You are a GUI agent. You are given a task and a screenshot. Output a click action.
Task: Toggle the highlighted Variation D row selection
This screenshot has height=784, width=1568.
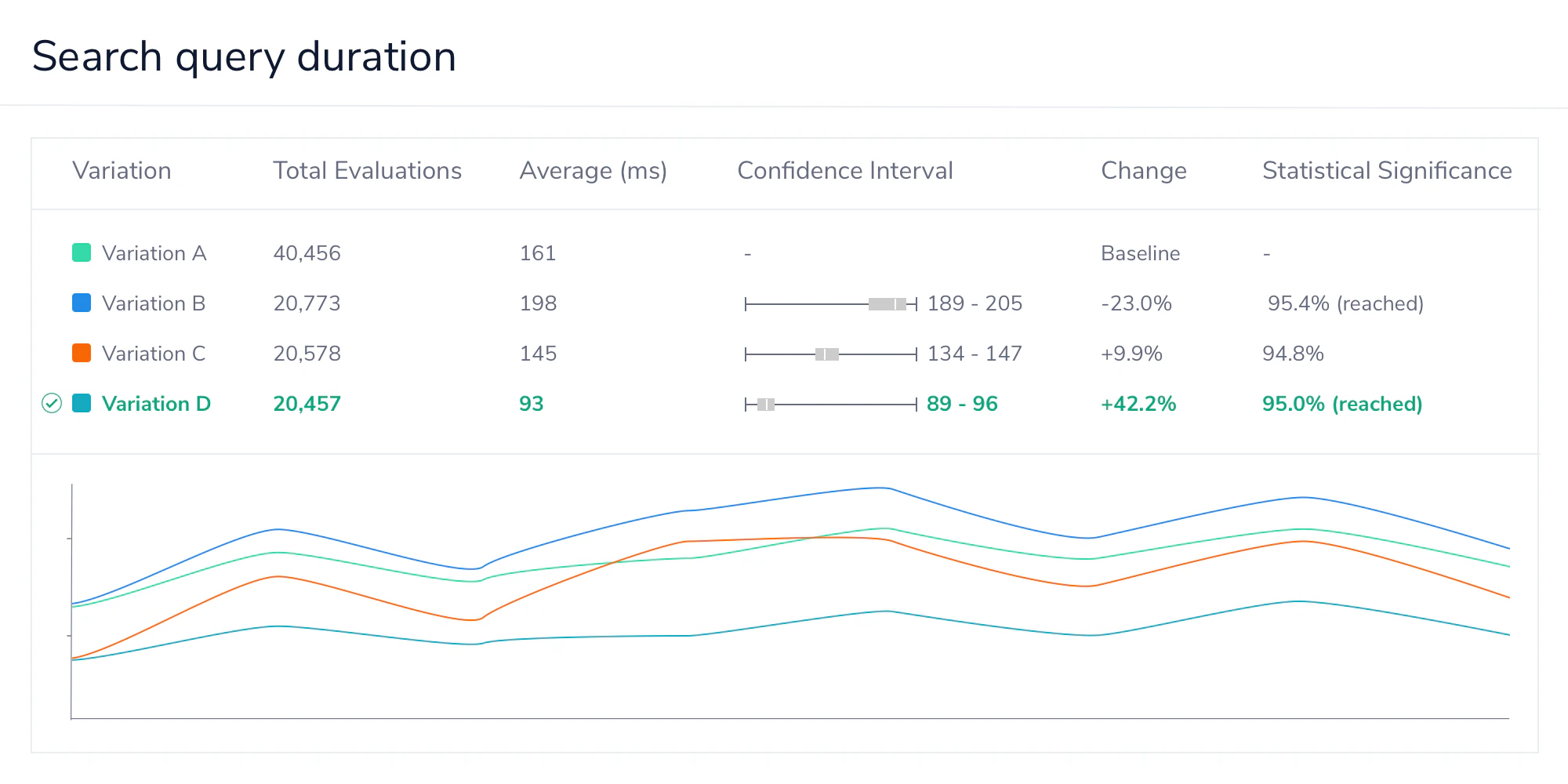point(156,403)
